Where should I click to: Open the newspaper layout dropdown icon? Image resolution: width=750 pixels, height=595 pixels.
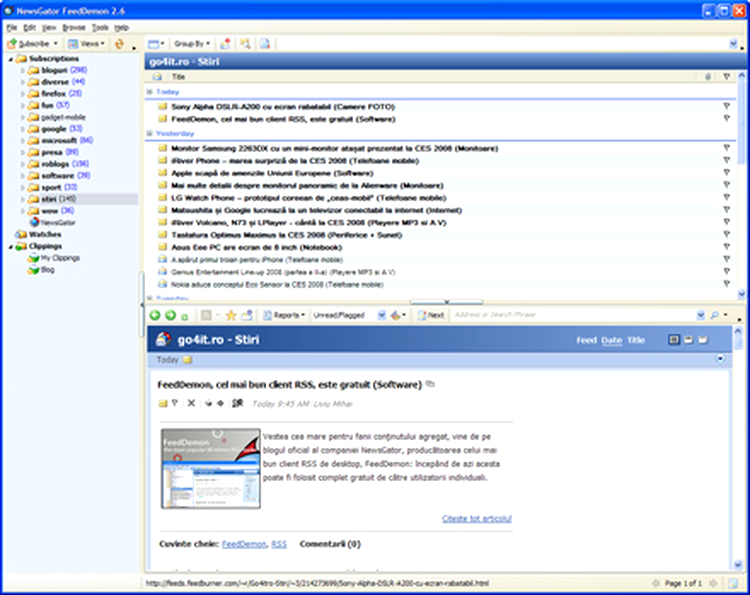[156, 44]
